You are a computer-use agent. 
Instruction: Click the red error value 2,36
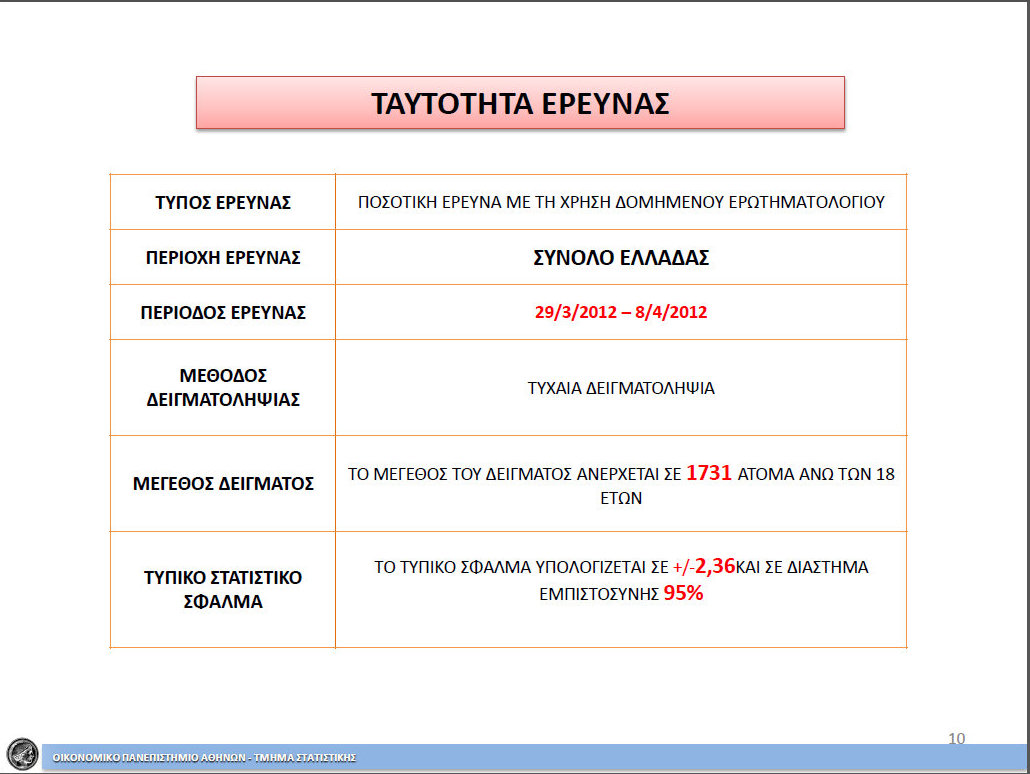pos(714,567)
